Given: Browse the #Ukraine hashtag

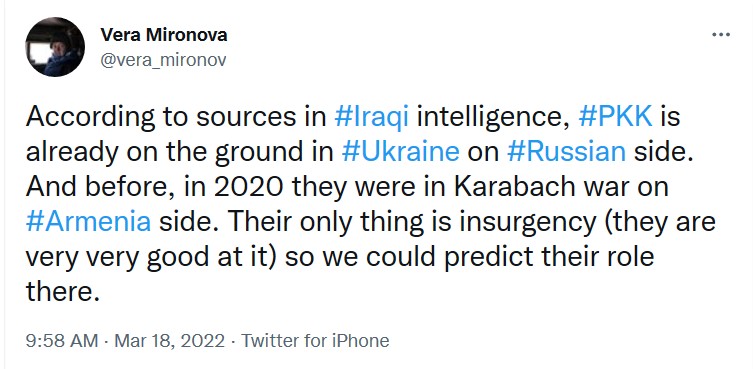Looking at the screenshot, I should tap(401, 152).
